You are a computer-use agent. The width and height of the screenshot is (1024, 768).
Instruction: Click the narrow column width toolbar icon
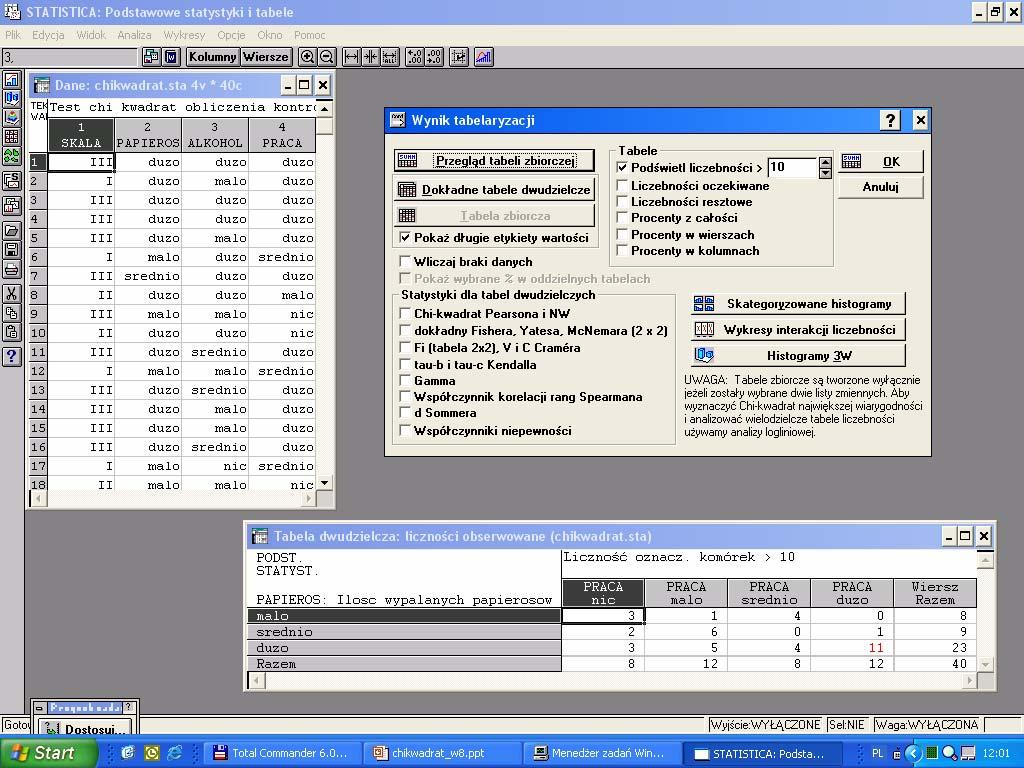pos(370,57)
